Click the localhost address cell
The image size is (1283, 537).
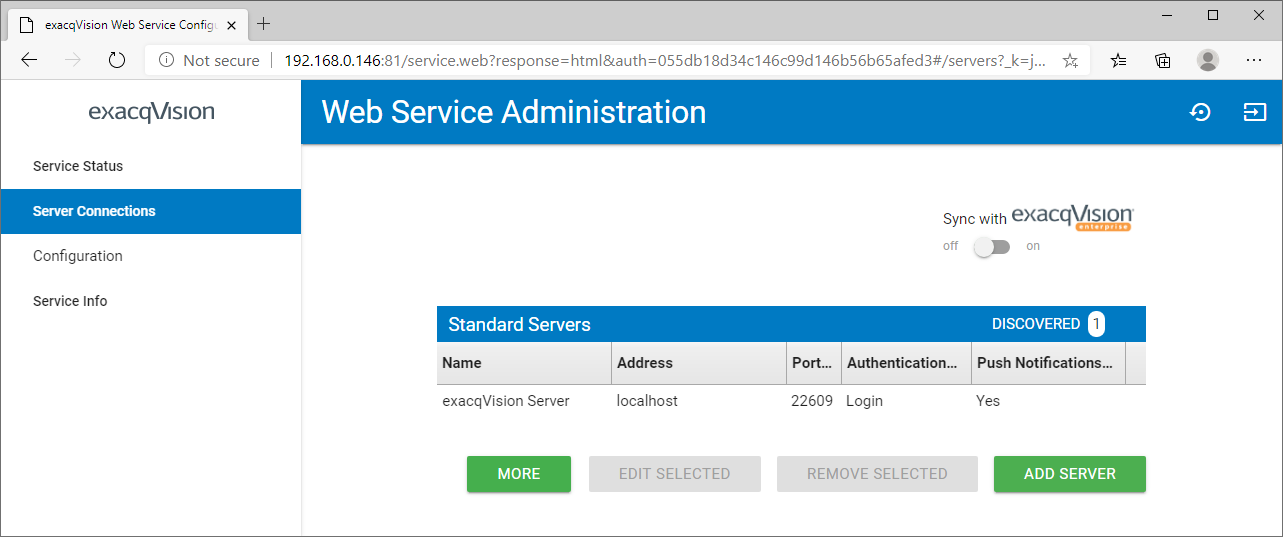647,401
